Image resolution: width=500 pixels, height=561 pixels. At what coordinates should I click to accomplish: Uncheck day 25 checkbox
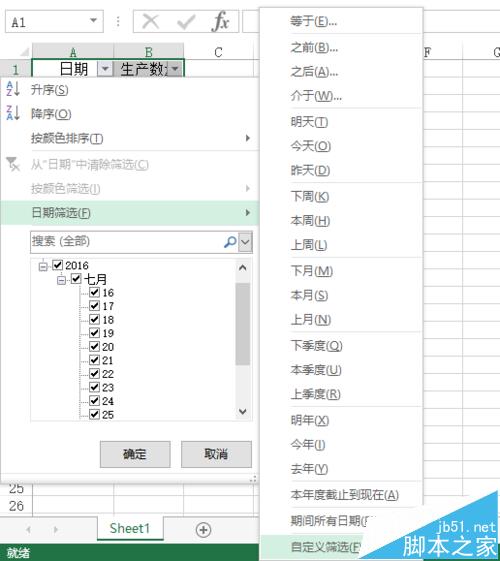(94, 414)
